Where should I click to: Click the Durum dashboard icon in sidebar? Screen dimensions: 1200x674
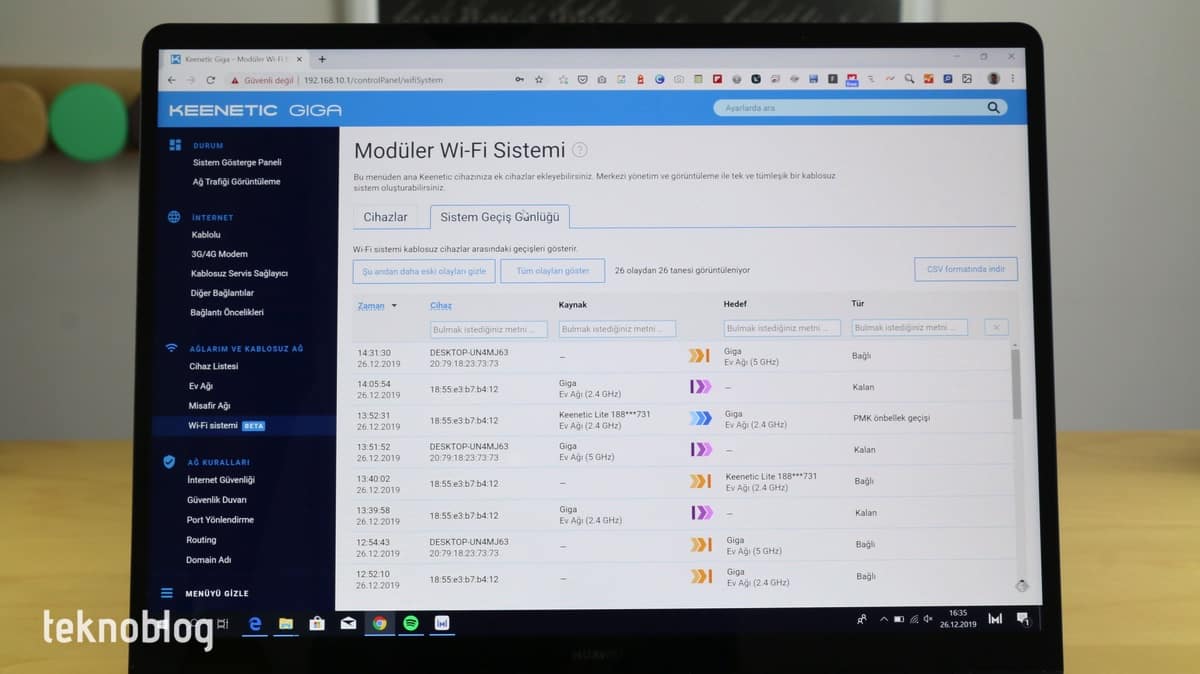175,145
